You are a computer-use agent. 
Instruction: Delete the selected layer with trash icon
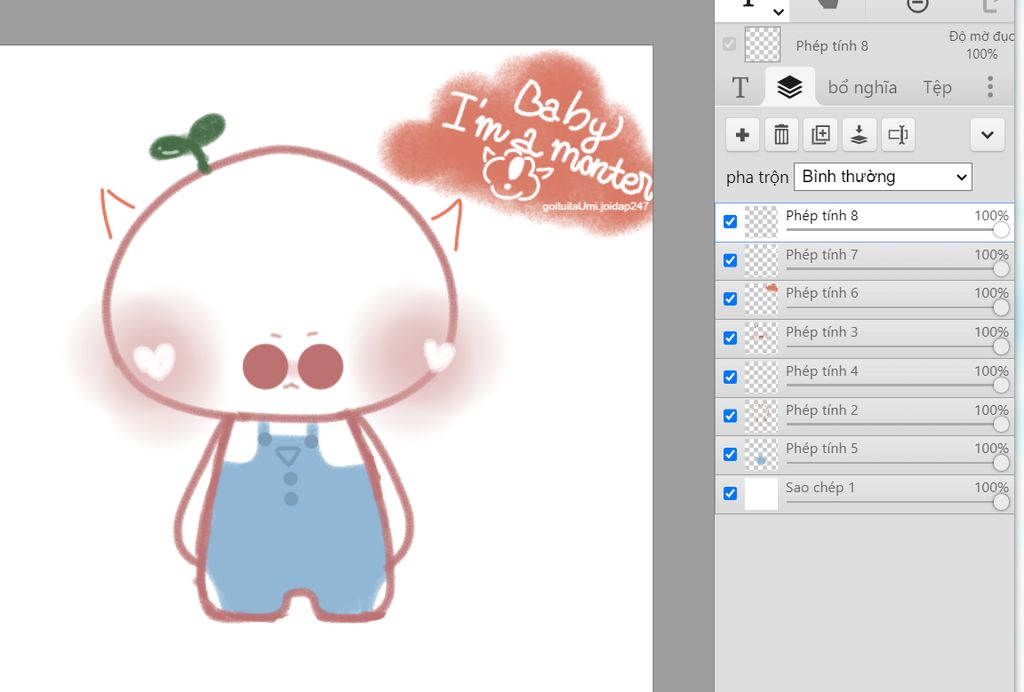[781, 135]
